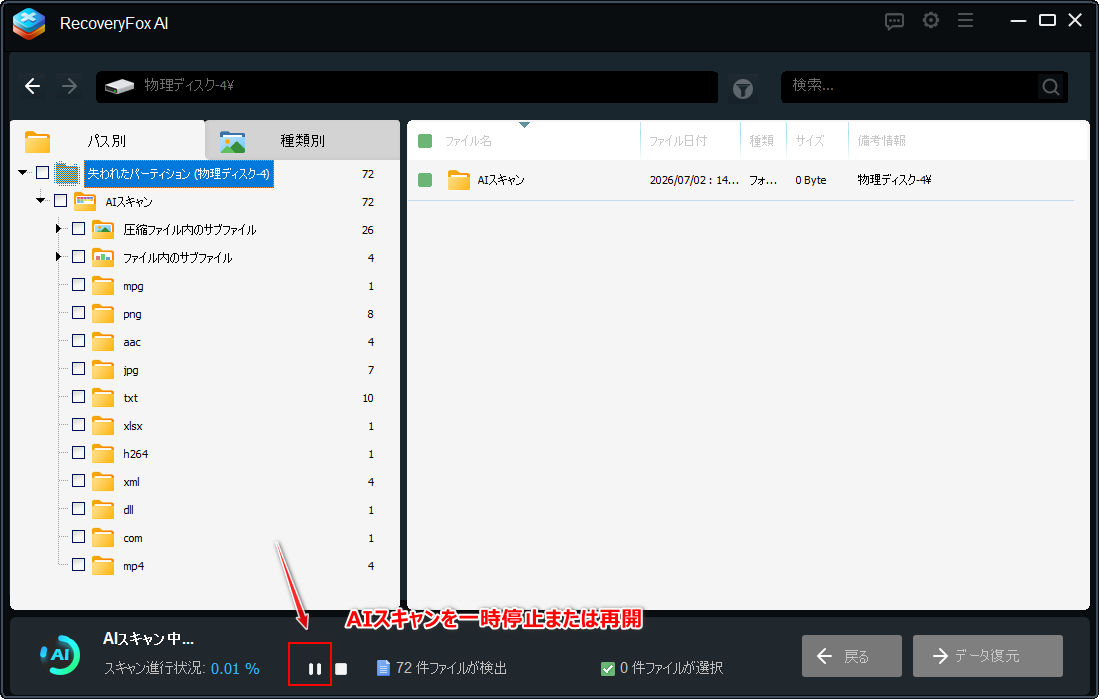Click the forward arrow navigation icon
The width and height of the screenshot is (1099, 699).
pyautogui.click(x=69, y=86)
